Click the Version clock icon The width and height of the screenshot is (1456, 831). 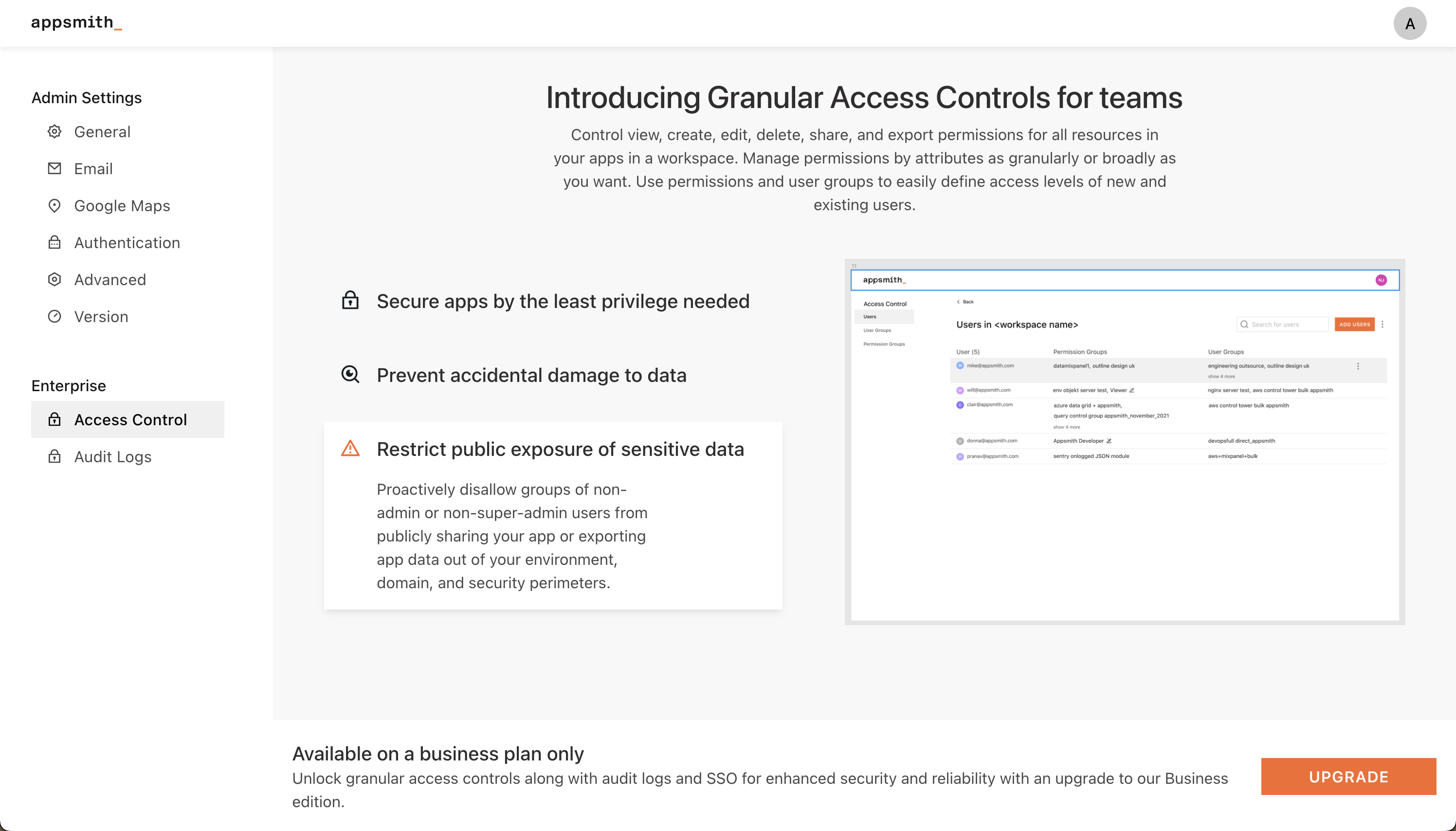point(54,316)
